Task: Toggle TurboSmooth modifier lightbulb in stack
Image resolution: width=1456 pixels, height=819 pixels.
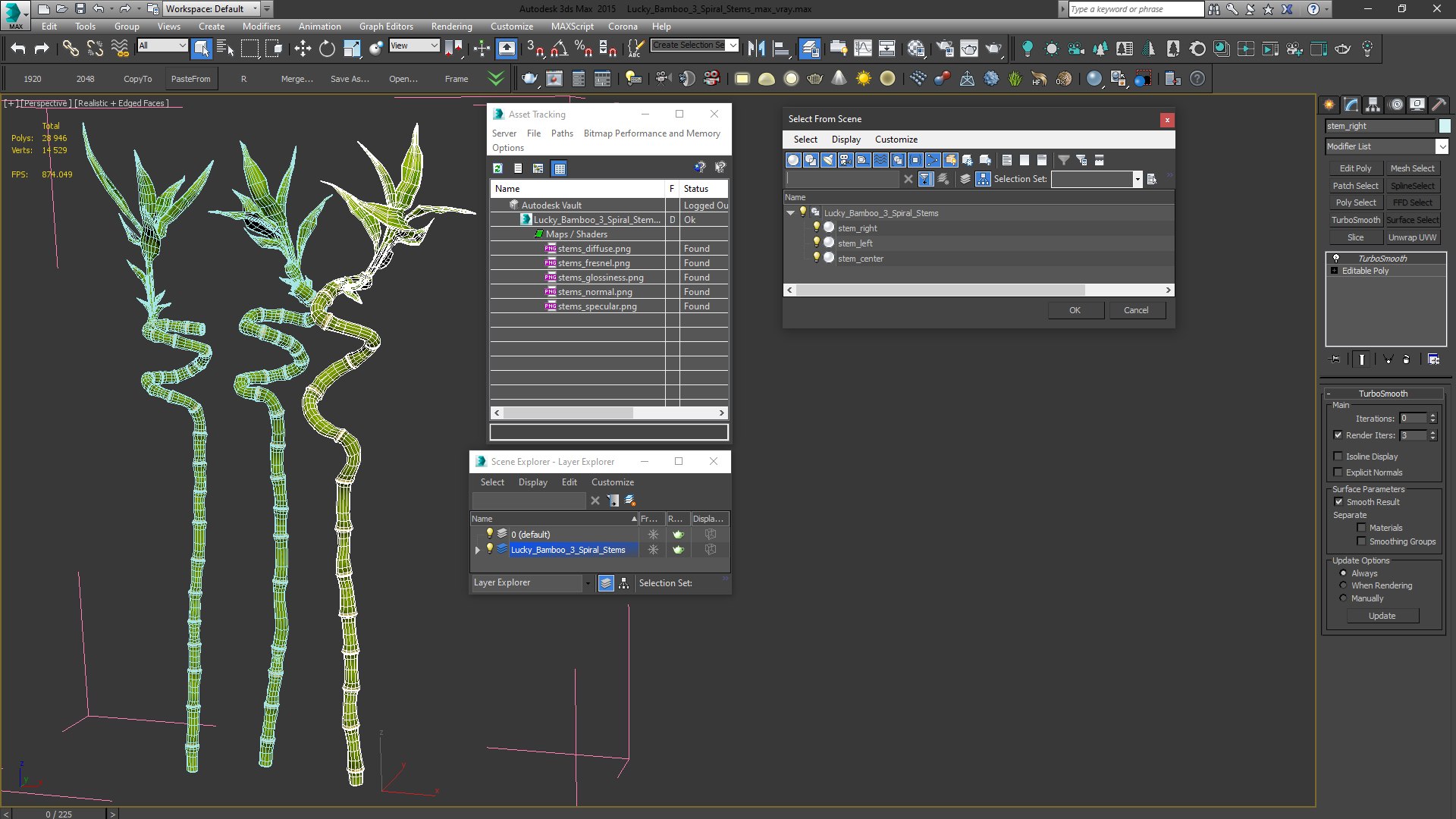Action: [x=1335, y=259]
